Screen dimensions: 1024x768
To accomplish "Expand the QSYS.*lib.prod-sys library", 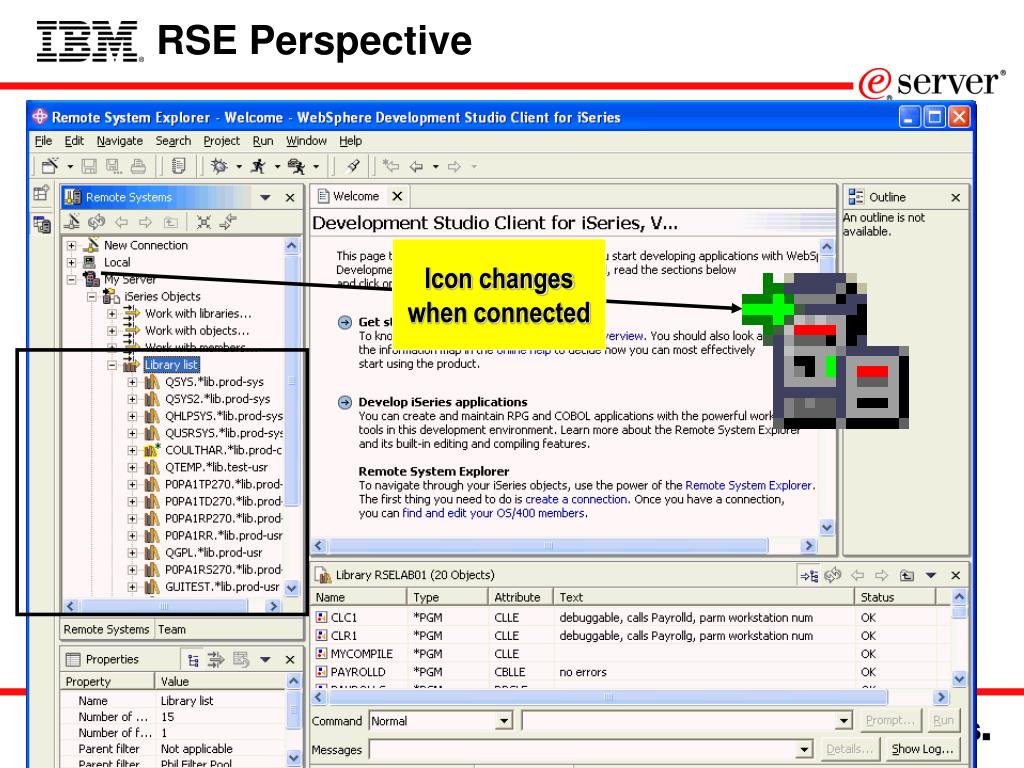I will 133,382.
